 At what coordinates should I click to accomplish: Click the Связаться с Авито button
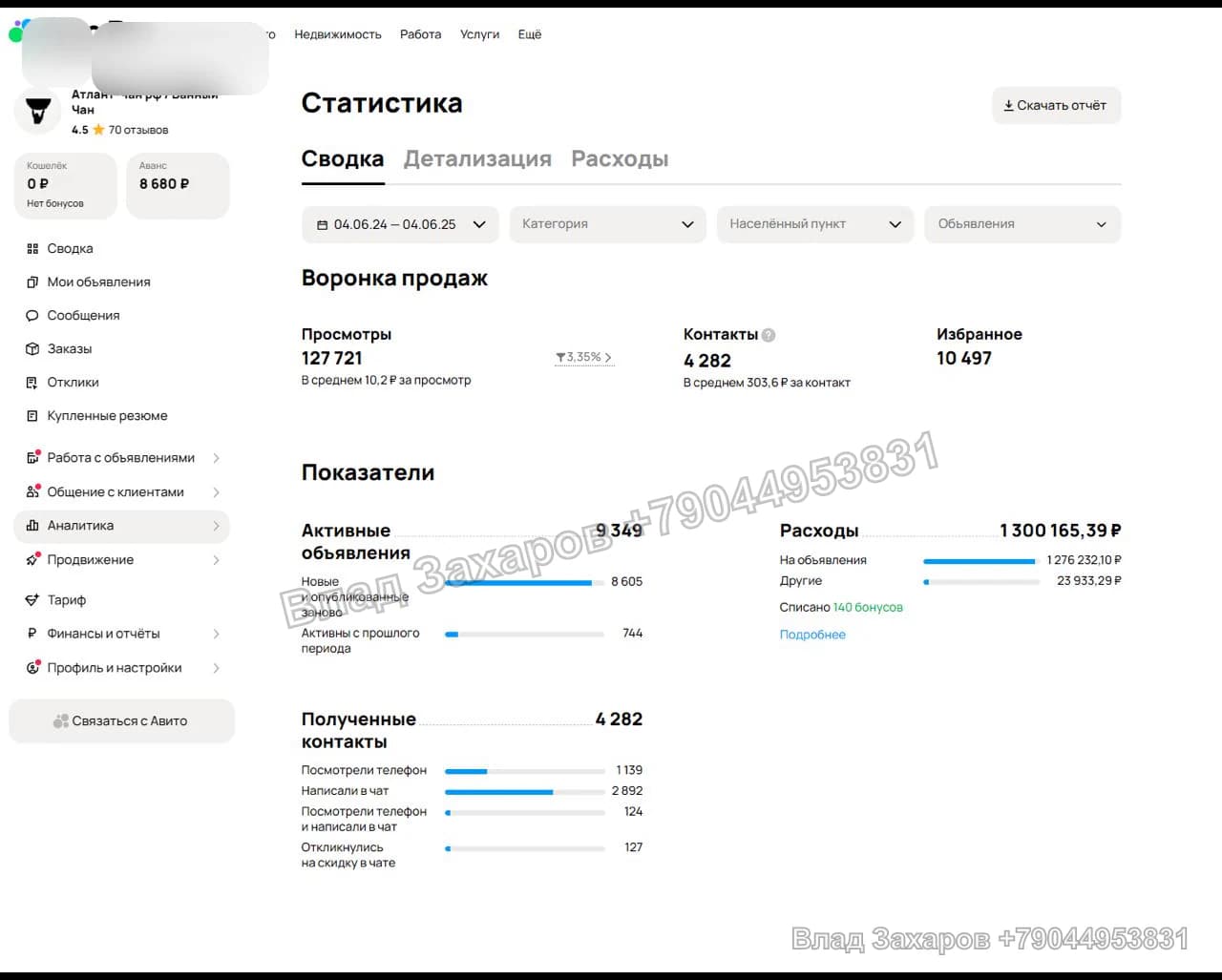(x=121, y=721)
